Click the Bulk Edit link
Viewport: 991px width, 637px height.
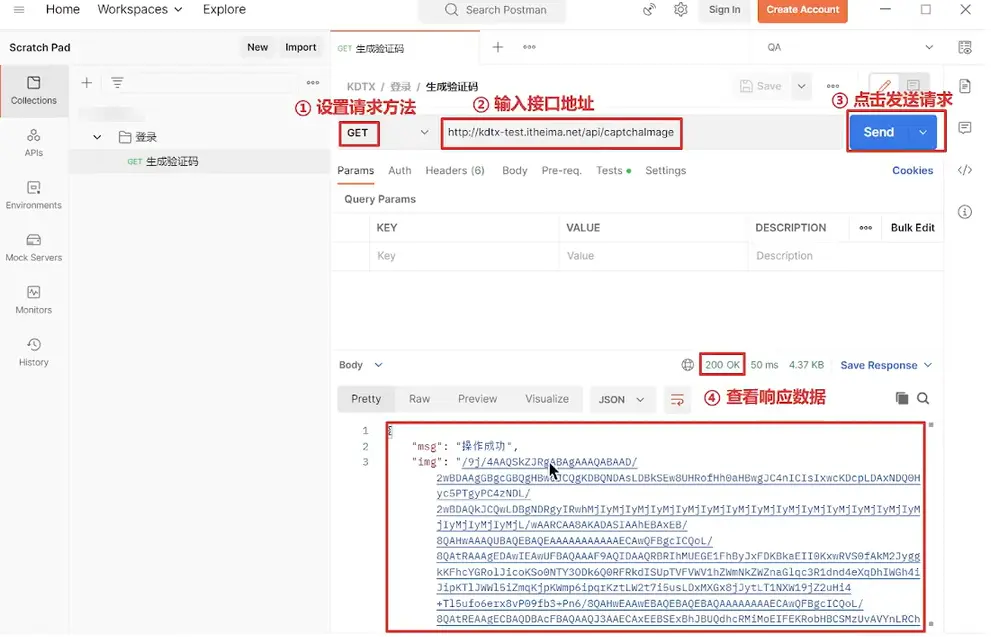[x=912, y=228]
